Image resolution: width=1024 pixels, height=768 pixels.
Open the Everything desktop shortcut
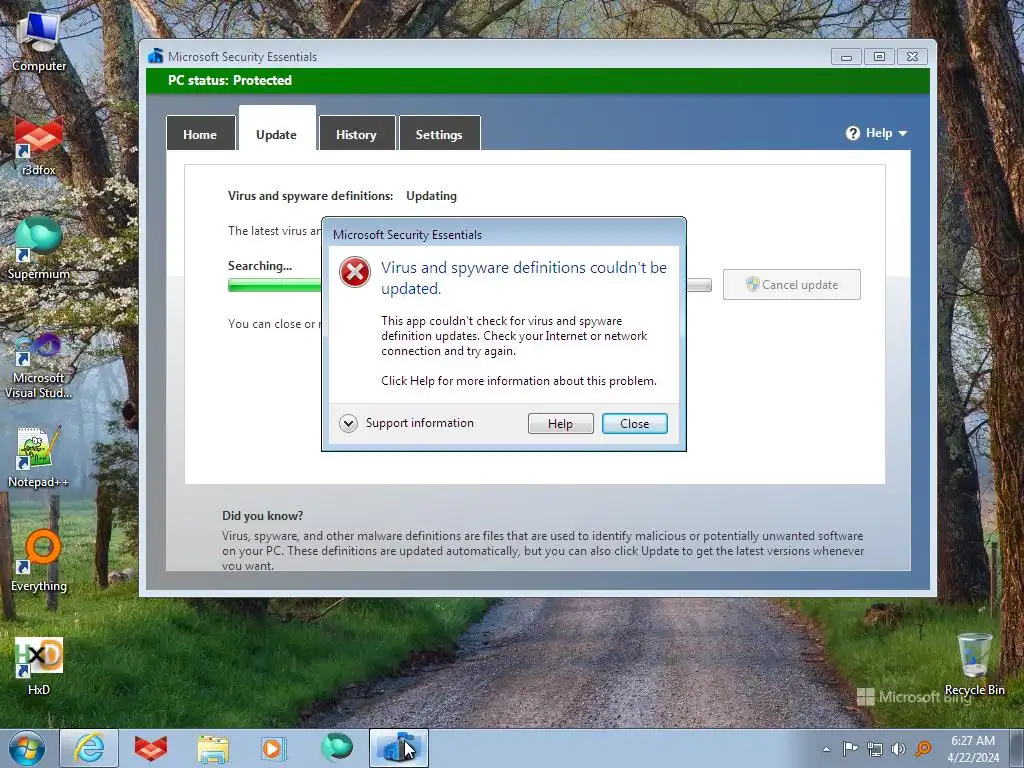coord(39,560)
